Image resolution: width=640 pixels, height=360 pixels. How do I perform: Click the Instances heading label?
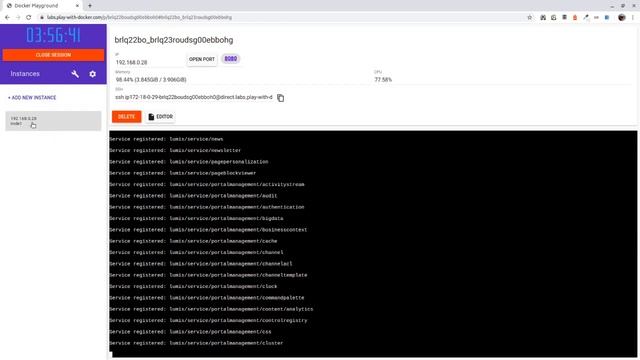[25, 74]
